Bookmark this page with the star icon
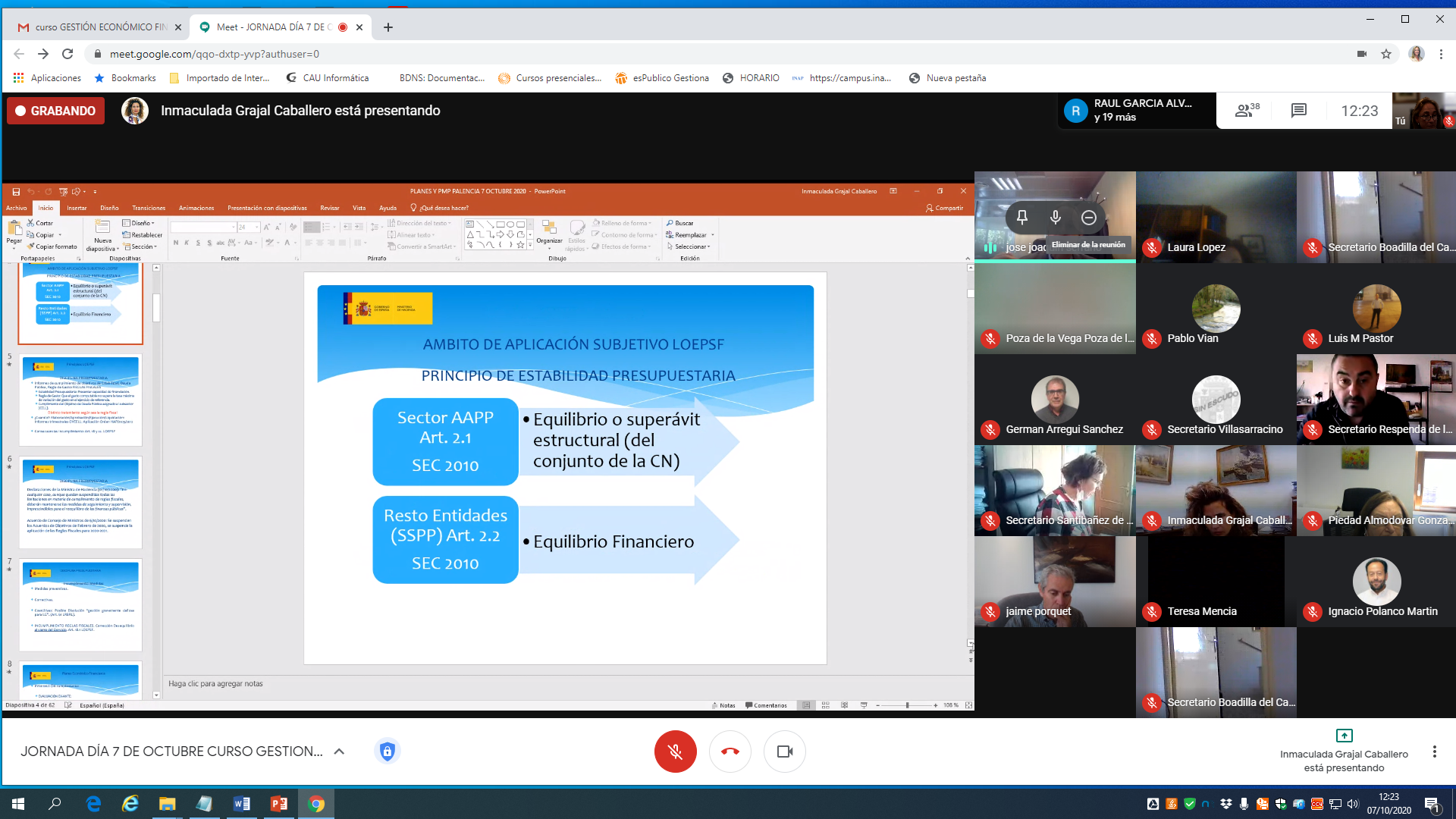Screen dimensions: 1456x819 [1385, 54]
